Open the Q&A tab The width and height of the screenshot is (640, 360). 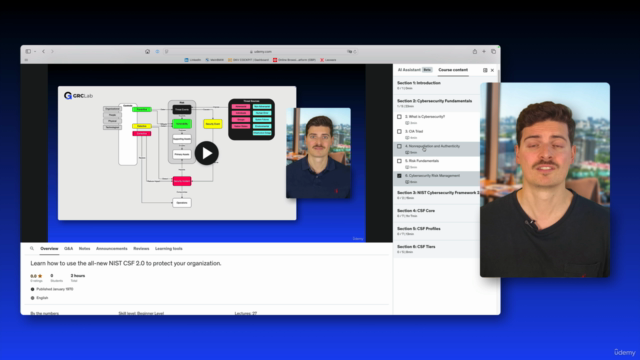coord(69,249)
